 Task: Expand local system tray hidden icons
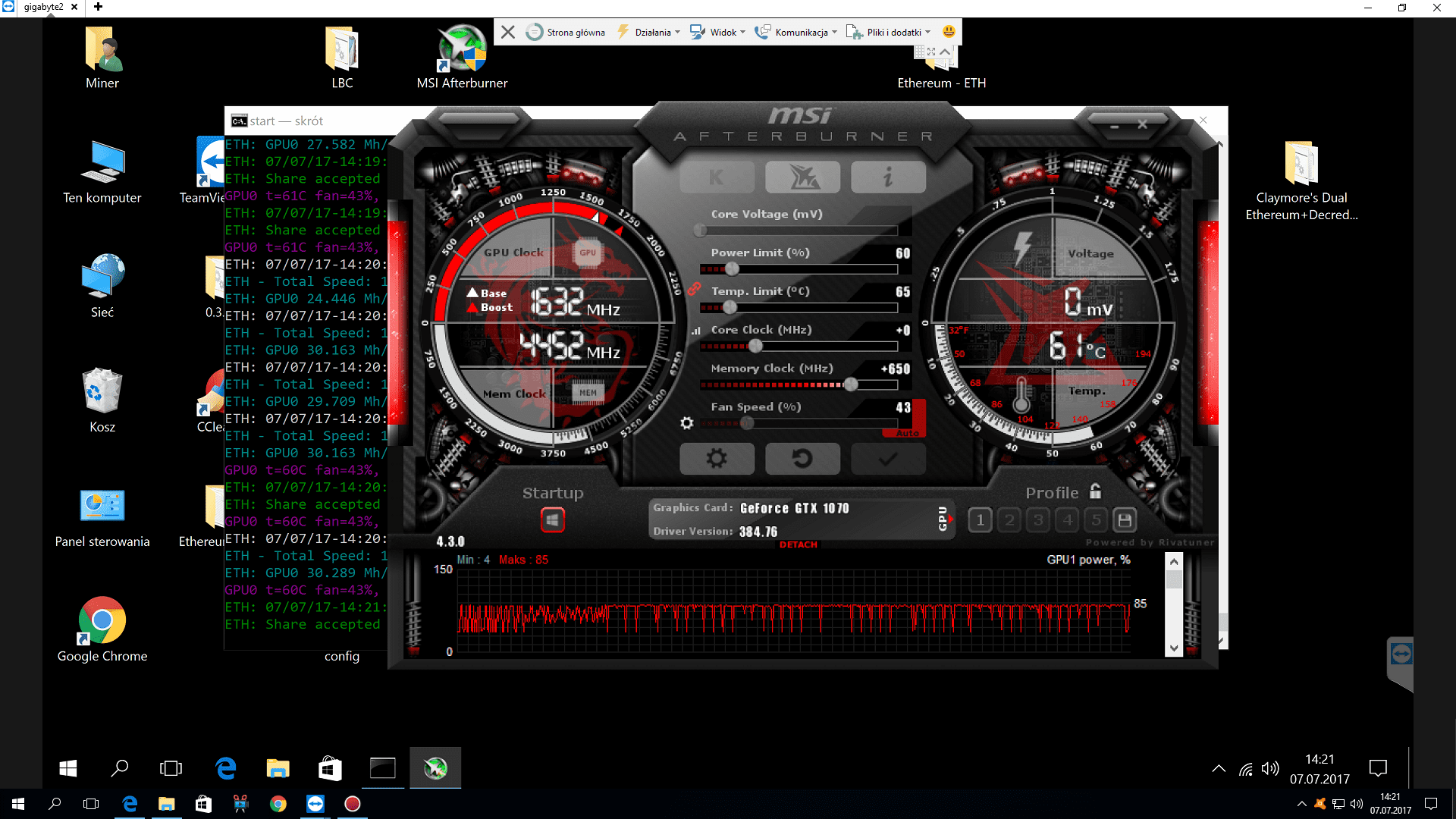tap(1302, 804)
